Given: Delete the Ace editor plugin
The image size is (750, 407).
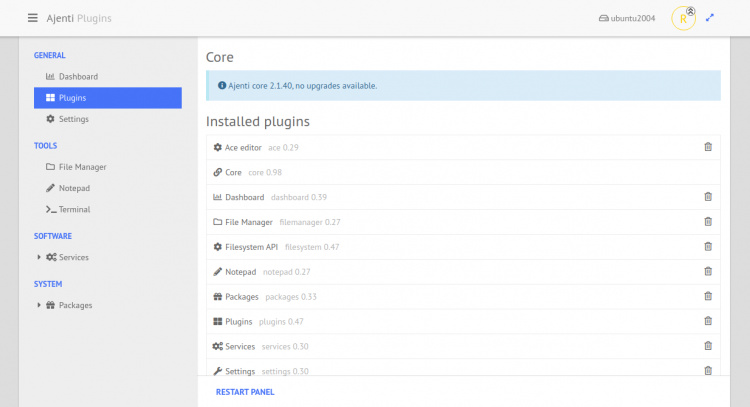Looking at the screenshot, I should click(x=708, y=147).
